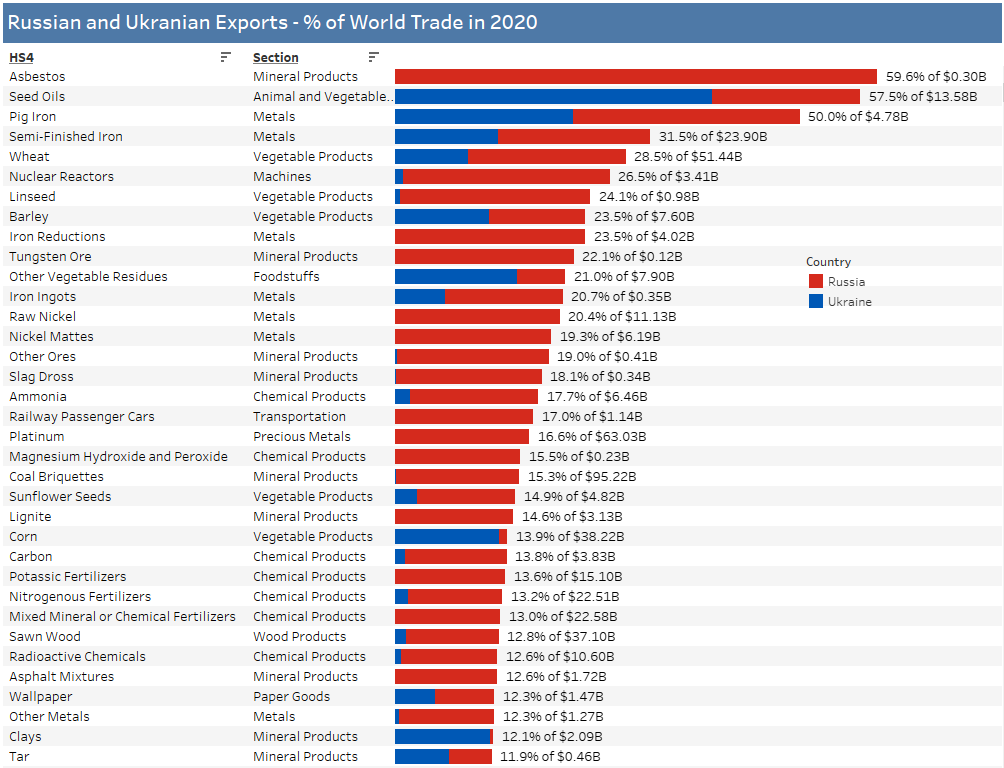
Task: Select the Wheat row label
Action: tap(29, 156)
